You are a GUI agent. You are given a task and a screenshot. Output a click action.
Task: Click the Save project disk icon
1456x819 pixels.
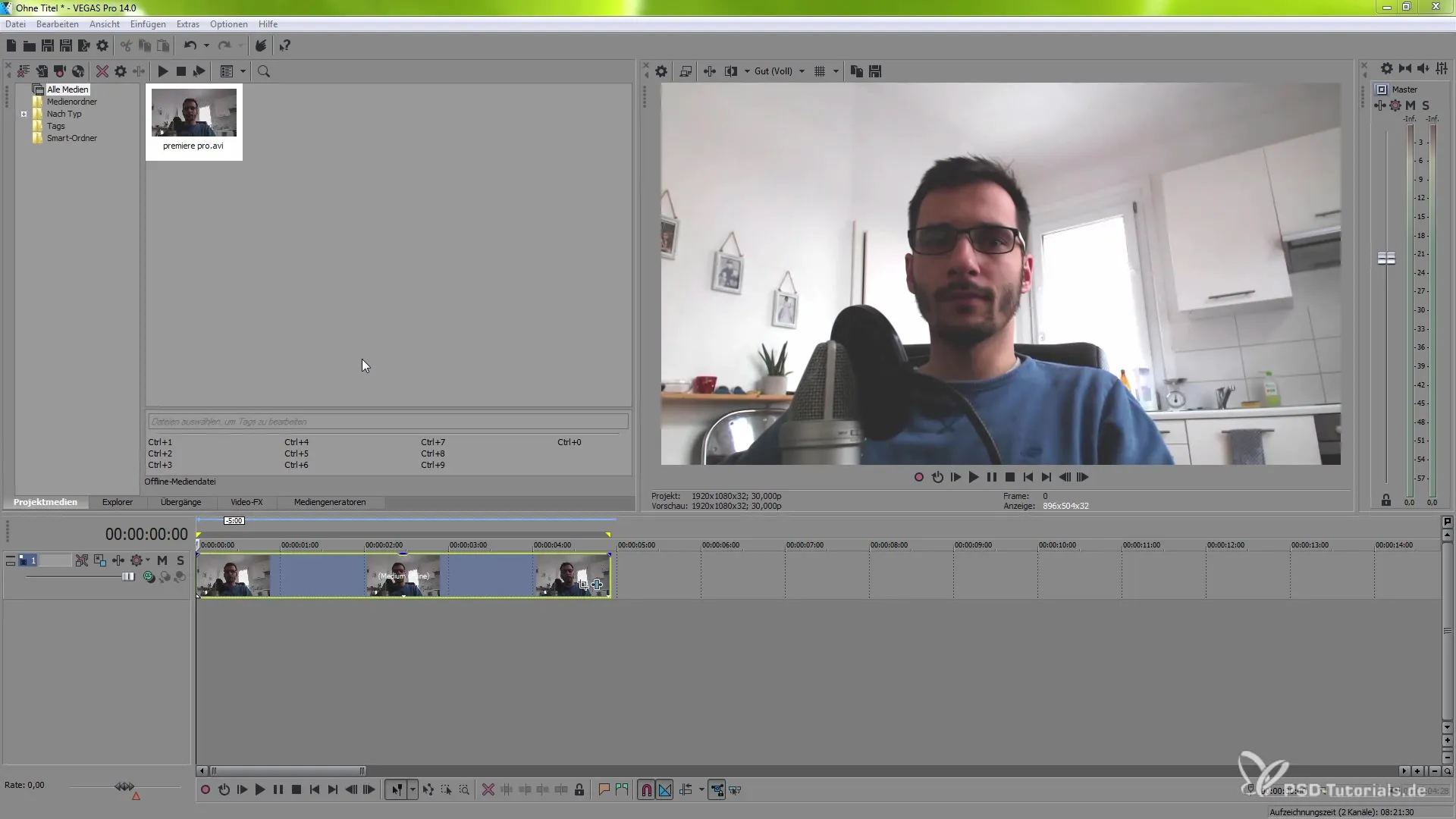coord(47,46)
